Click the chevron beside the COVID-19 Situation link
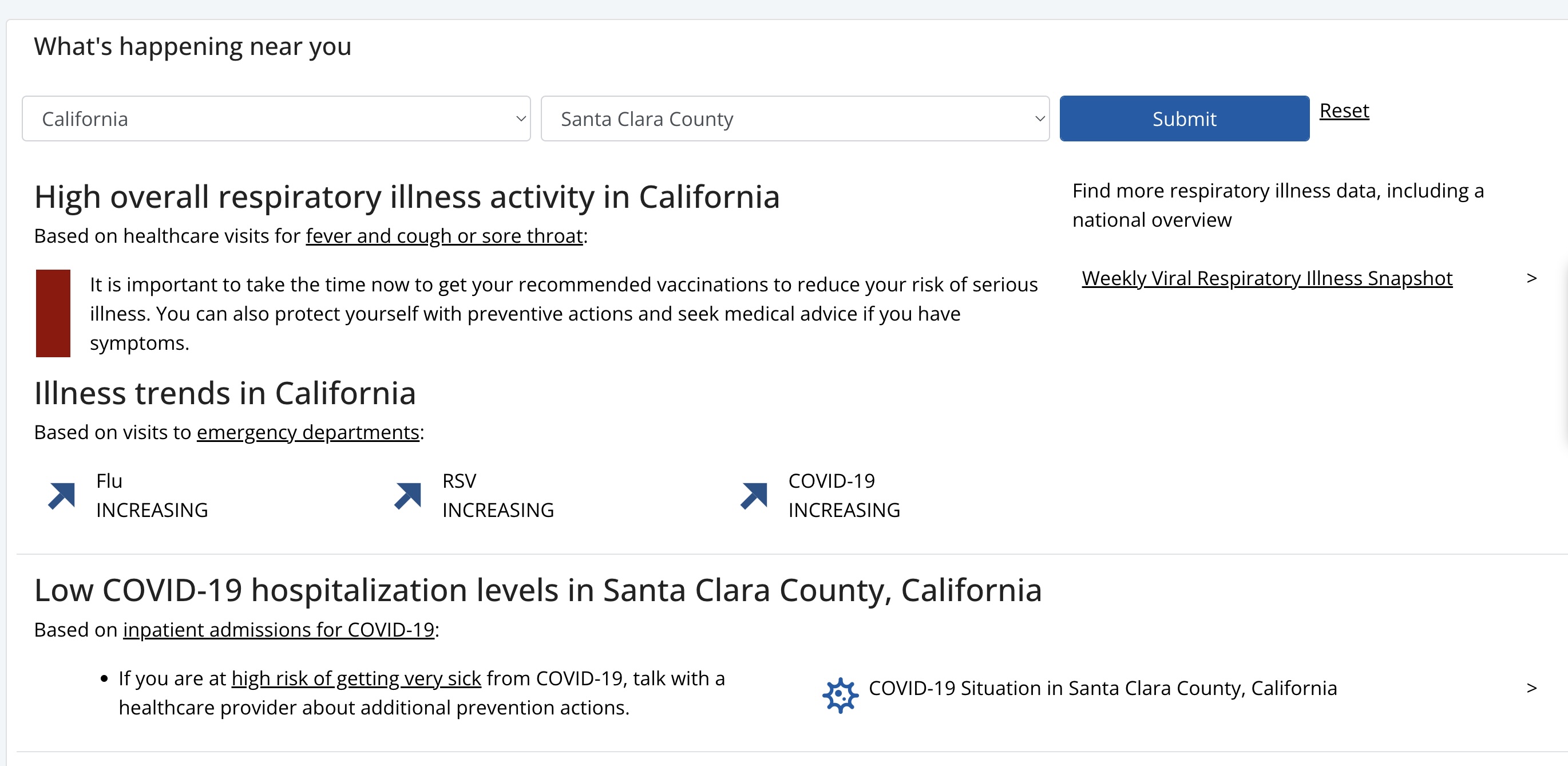The image size is (1568, 766). coord(1531,688)
